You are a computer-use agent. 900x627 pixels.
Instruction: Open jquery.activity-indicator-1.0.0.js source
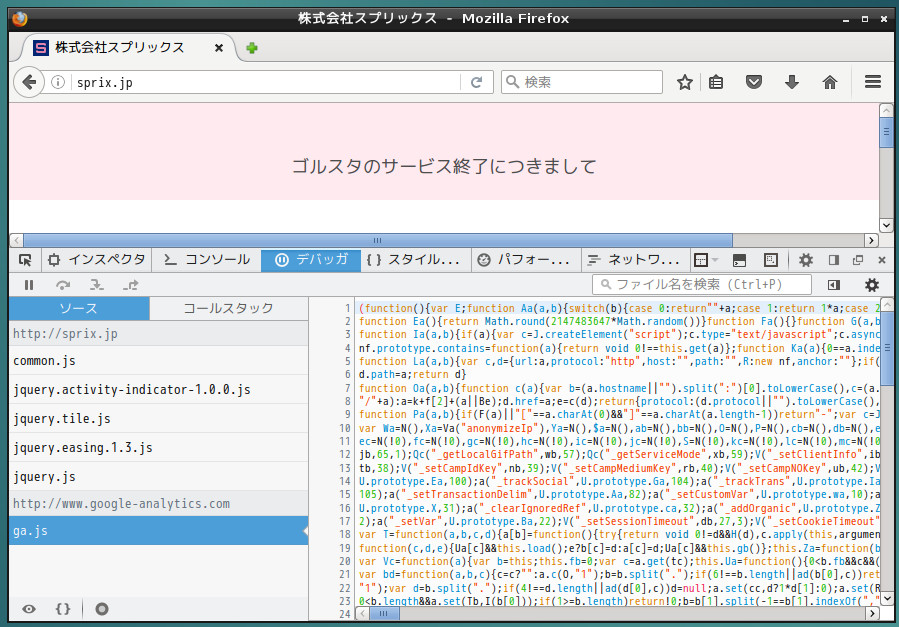(158, 390)
